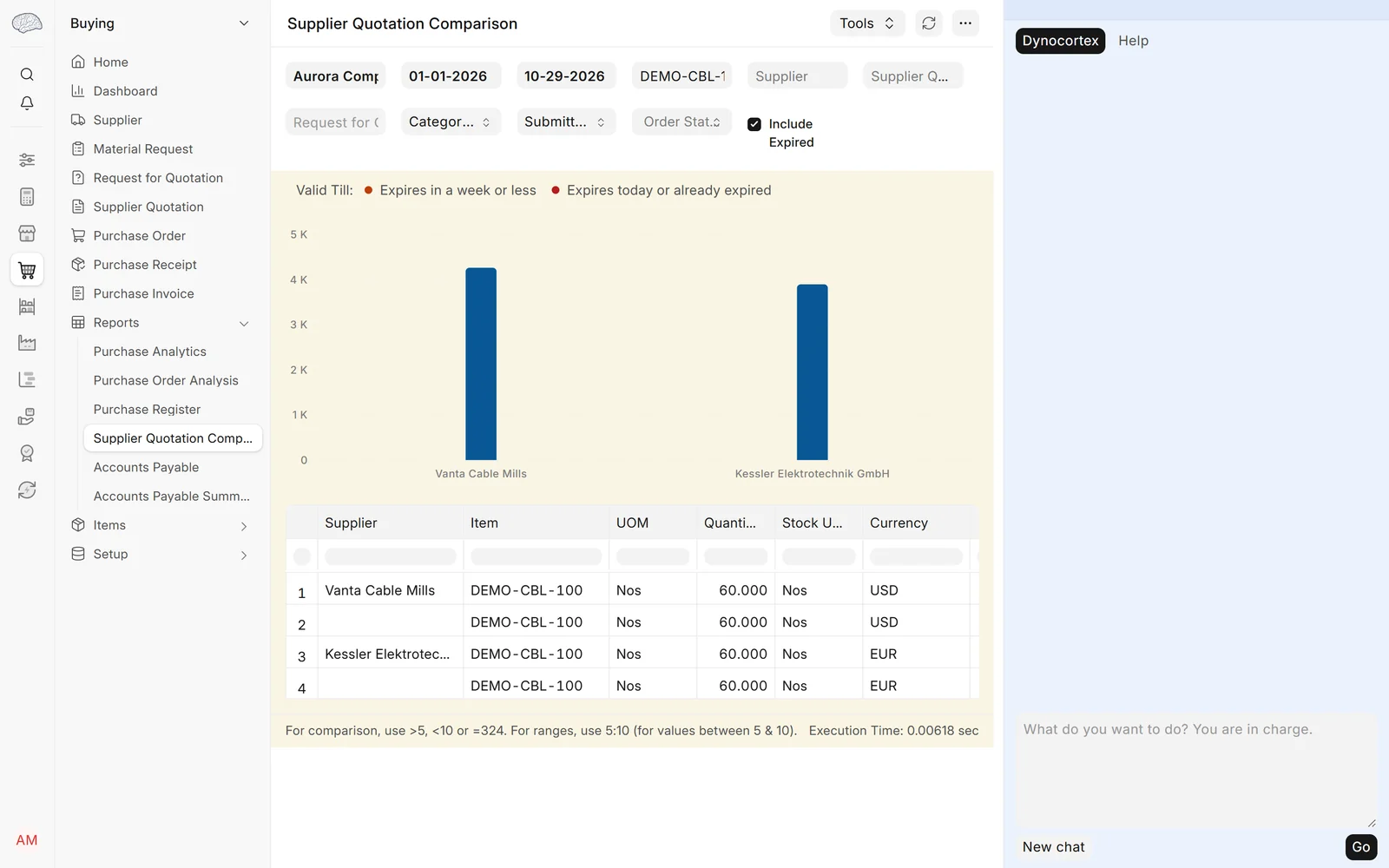Uncheck the Include Expired checkbox

[x=754, y=124]
